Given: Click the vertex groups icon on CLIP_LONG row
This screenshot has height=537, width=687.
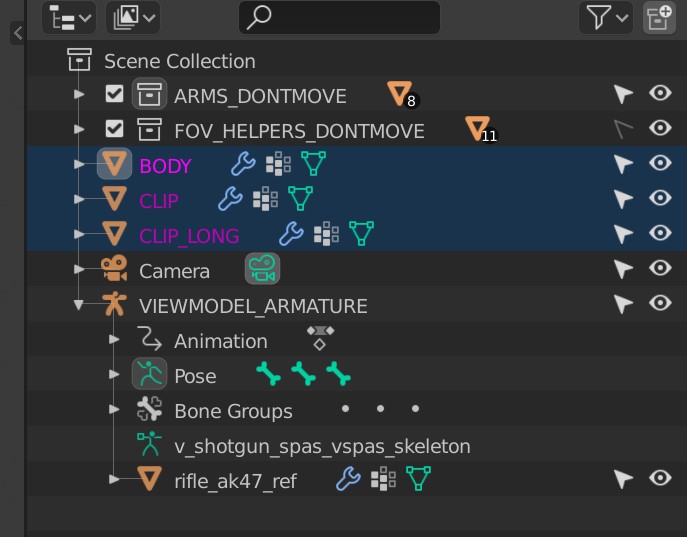Looking at the screenshot, I should point(326,235).
